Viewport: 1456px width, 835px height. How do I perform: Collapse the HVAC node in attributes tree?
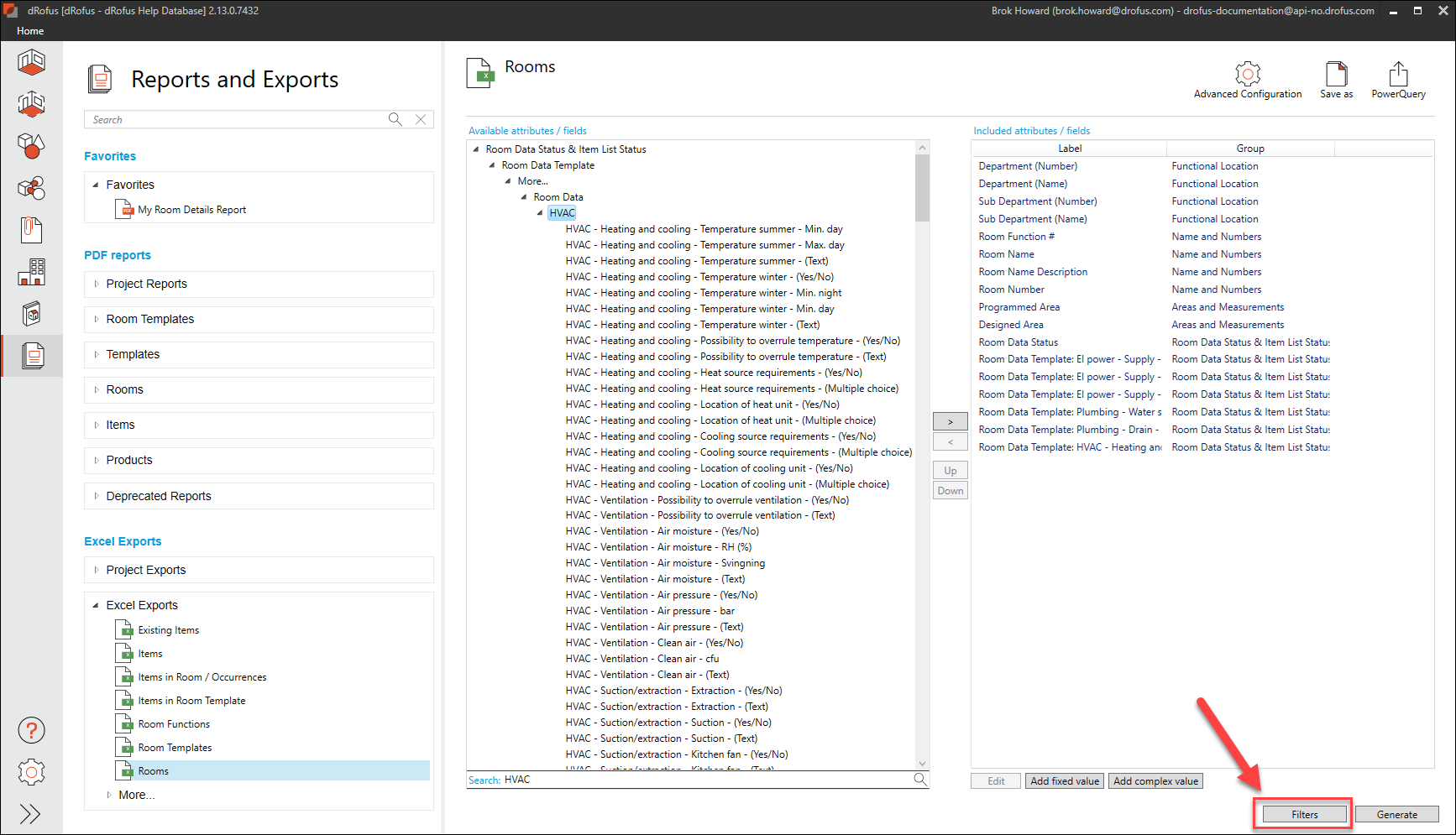coord(540,213)
